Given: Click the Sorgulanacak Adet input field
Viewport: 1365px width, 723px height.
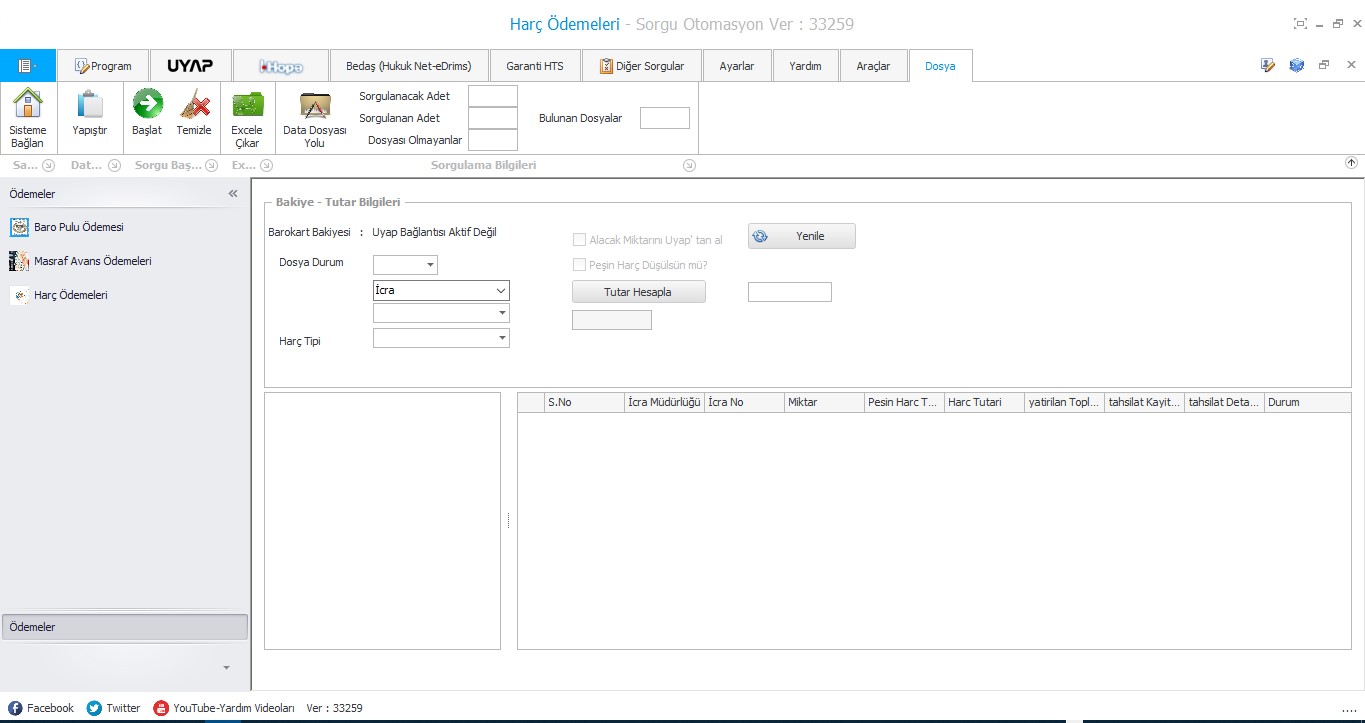Looking at the screenshot, I should 493,96.
